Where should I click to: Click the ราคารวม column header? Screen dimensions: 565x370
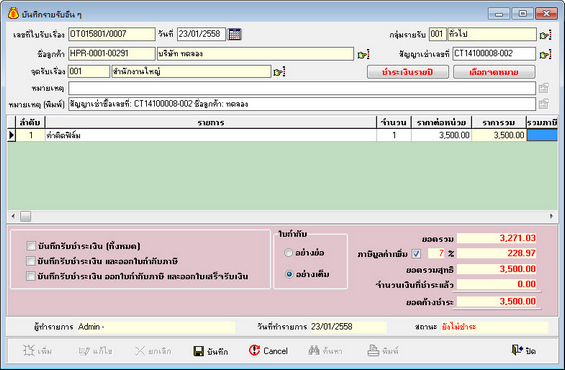pyautogui.click(x=499, y=122)
